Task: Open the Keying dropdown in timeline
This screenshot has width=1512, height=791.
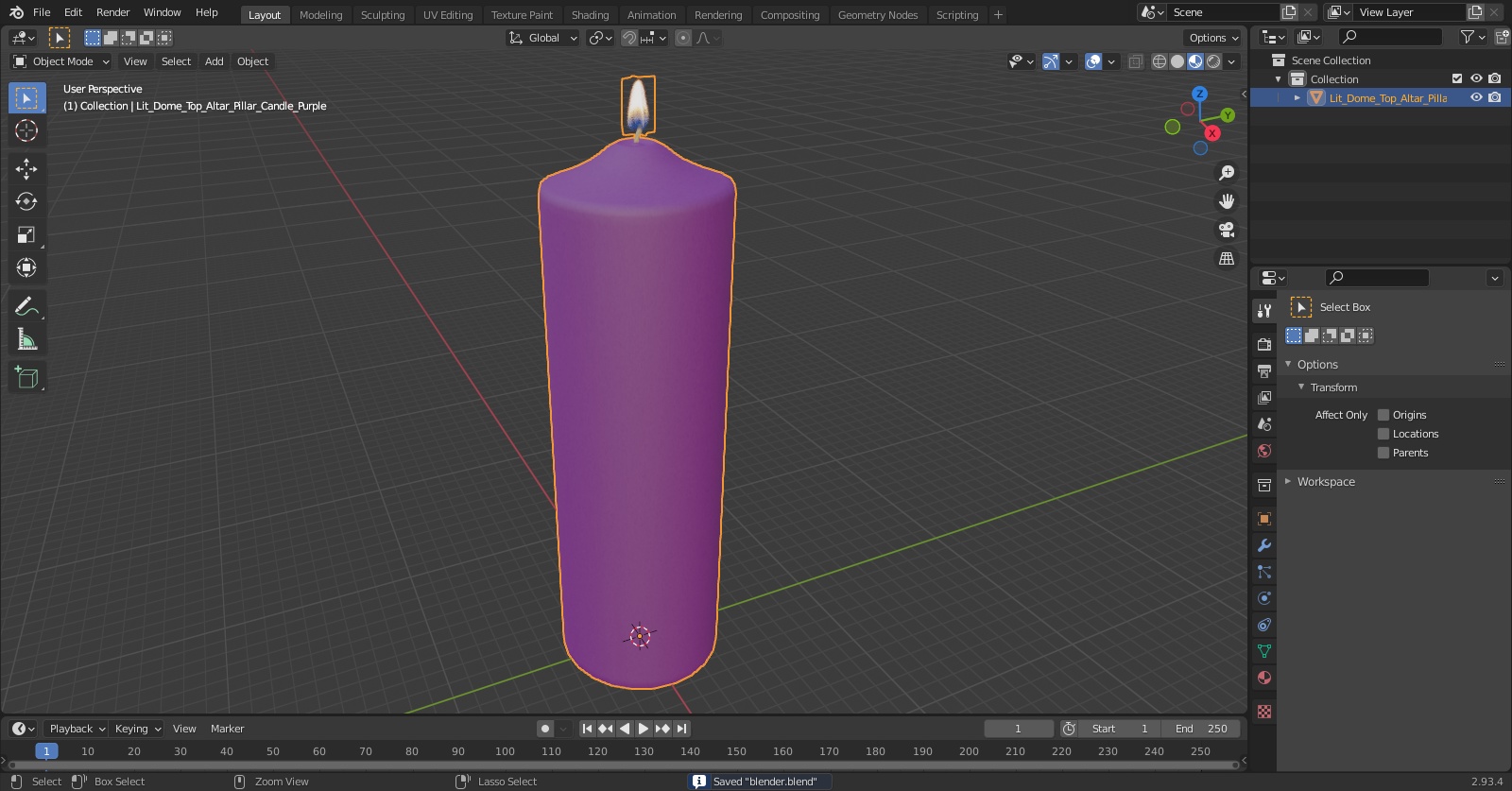Action: pos(138,729)
